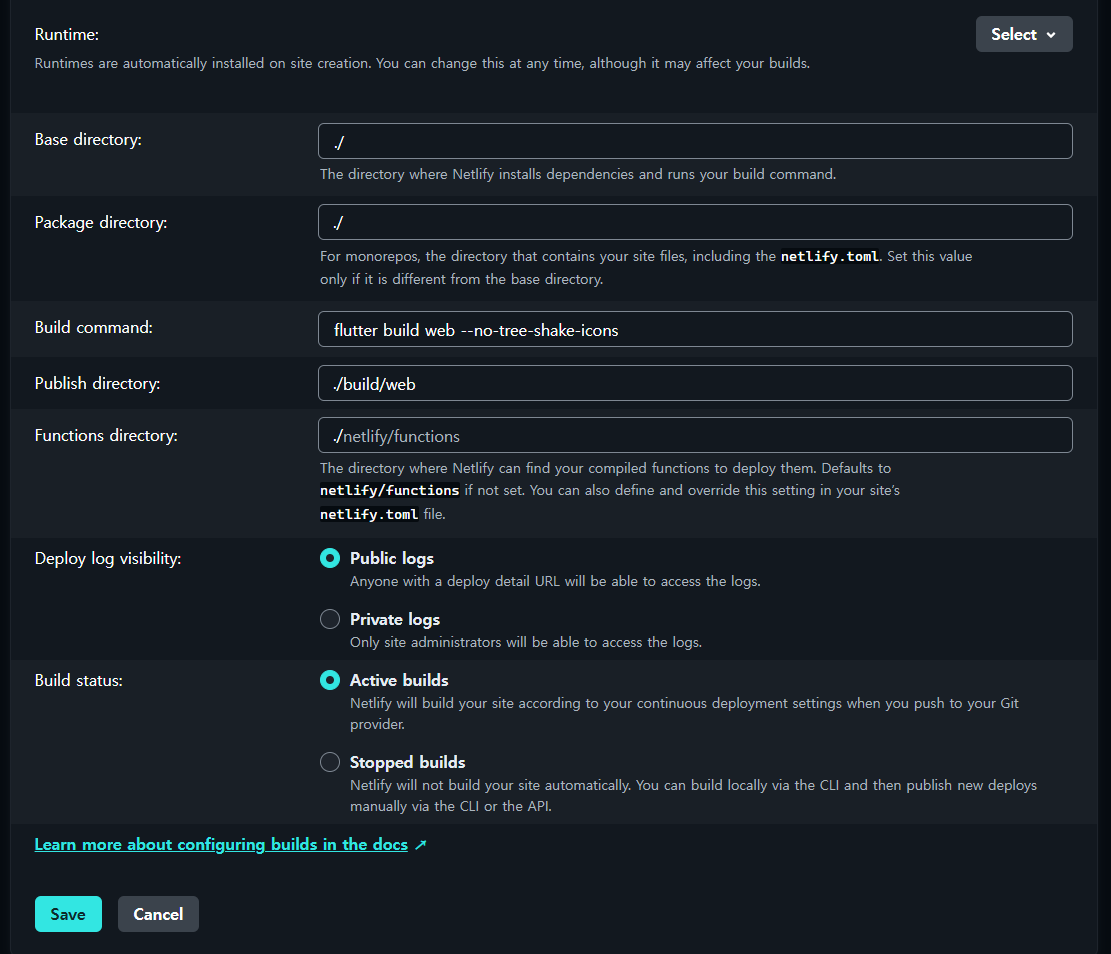Click into the Package directory text field
Image resolution: width=1111 pixels, height=954 pixels.
point(695,222)
